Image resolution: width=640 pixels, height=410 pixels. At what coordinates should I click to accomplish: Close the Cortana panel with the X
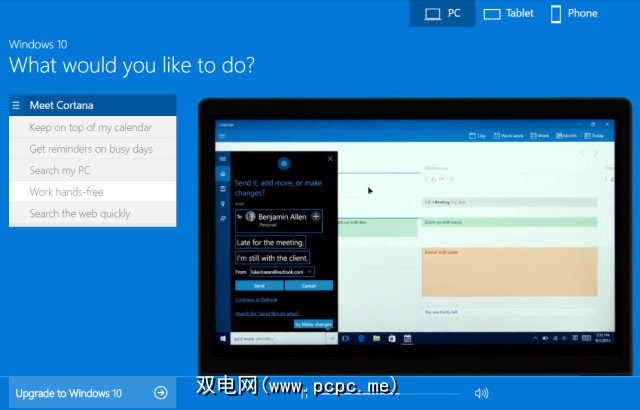pos(330,159)
